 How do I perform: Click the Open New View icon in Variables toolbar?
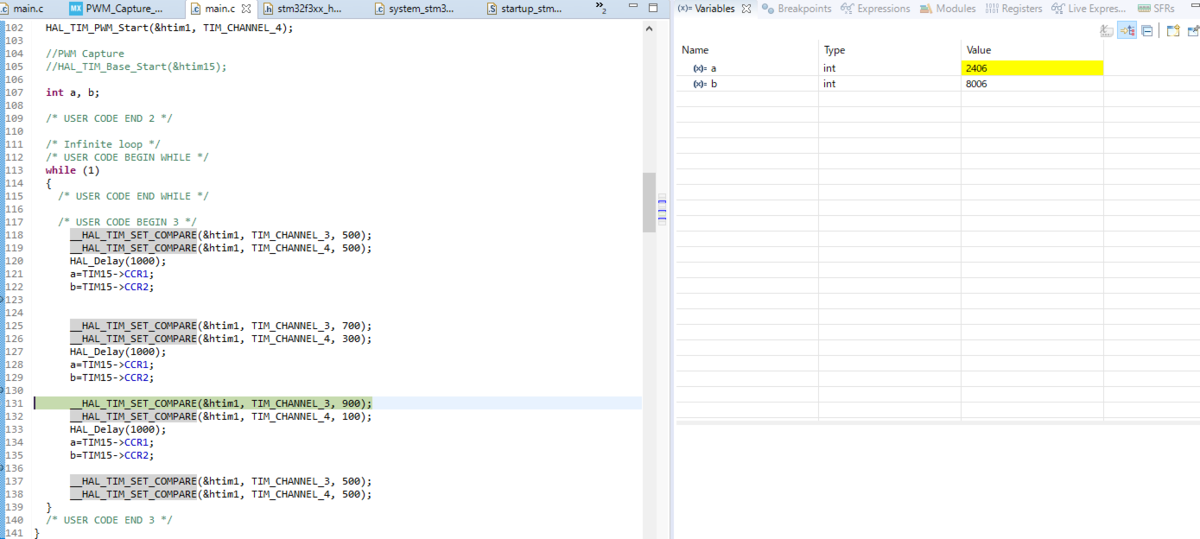1173,31
